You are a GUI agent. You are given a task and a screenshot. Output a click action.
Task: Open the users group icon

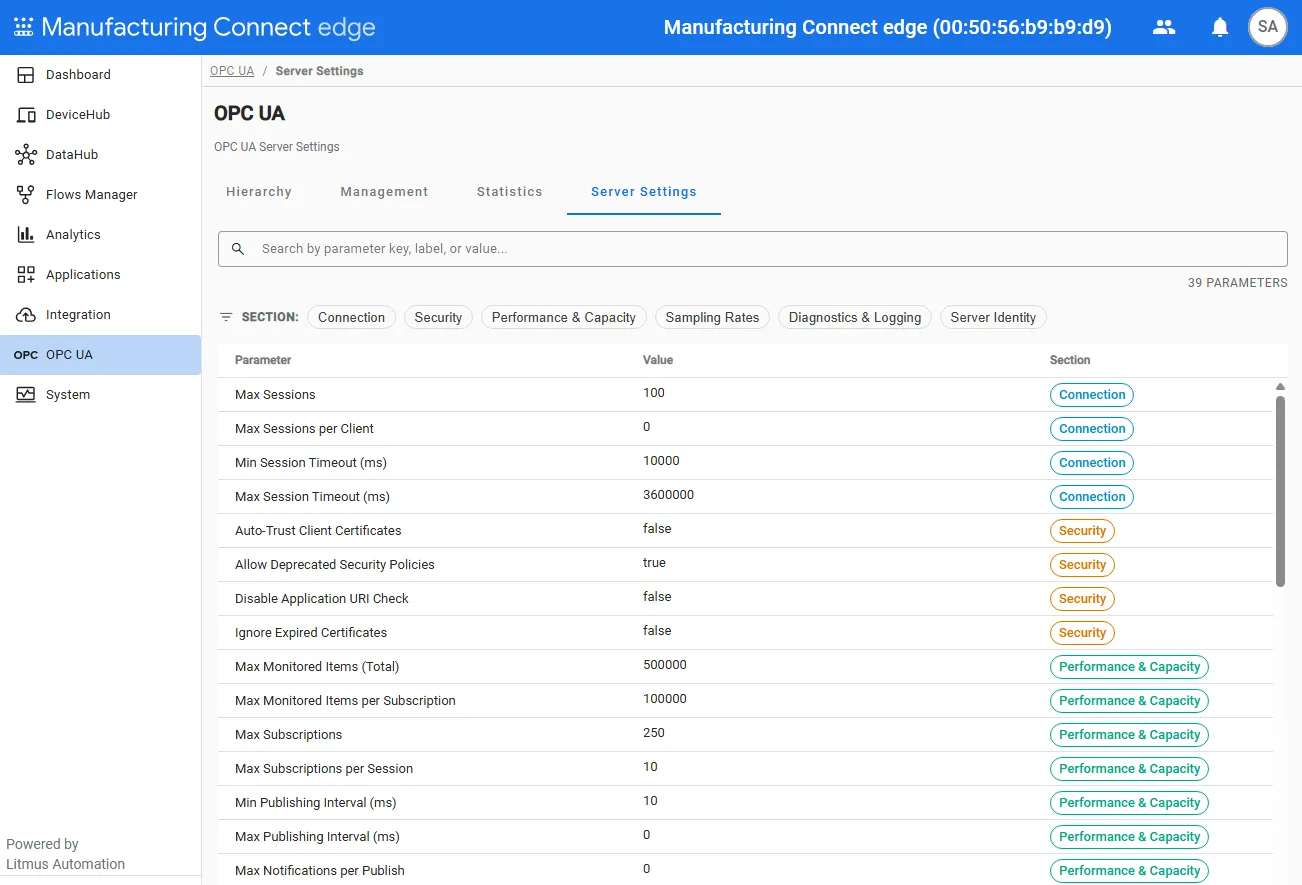[x=1164, y=27]
